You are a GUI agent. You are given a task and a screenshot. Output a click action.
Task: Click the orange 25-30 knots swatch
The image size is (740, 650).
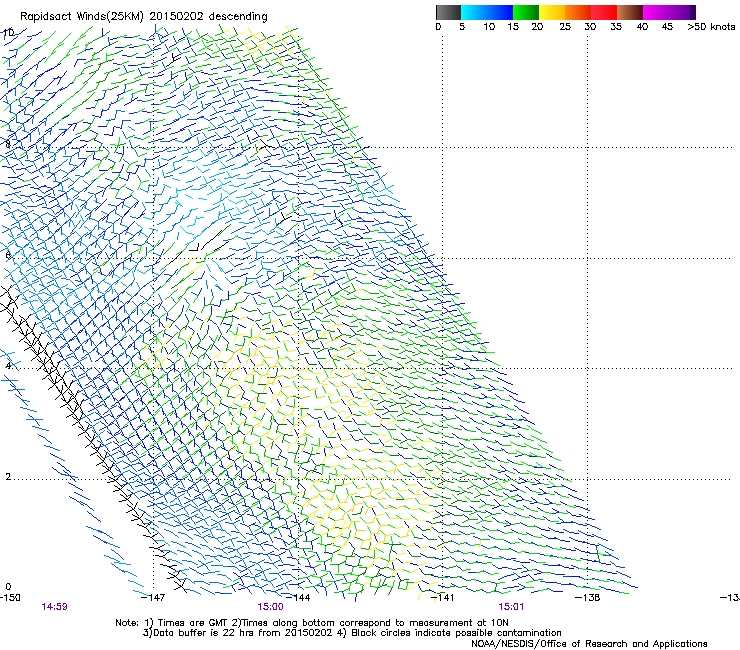click(x=578, y=12)
